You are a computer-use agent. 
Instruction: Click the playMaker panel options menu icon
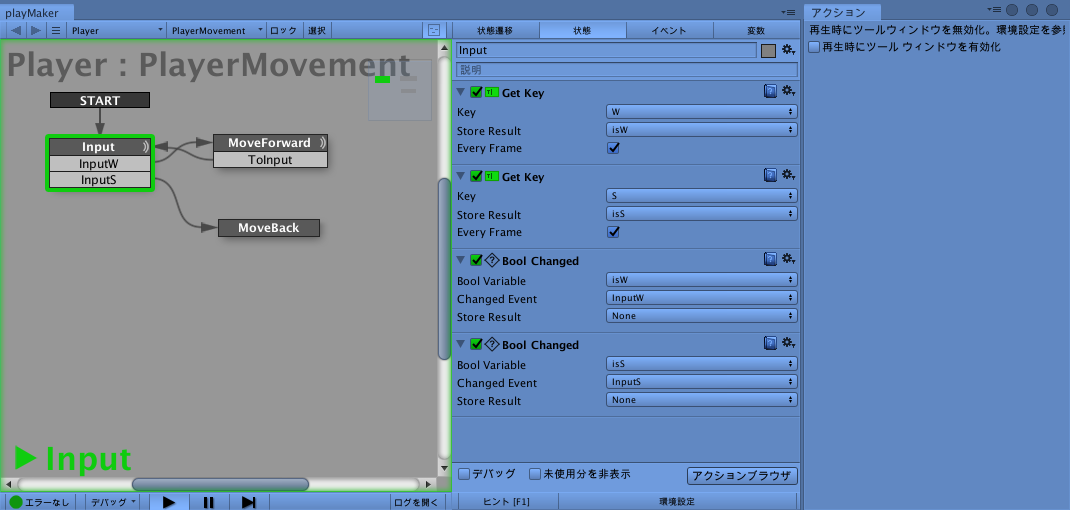point(790,12)
